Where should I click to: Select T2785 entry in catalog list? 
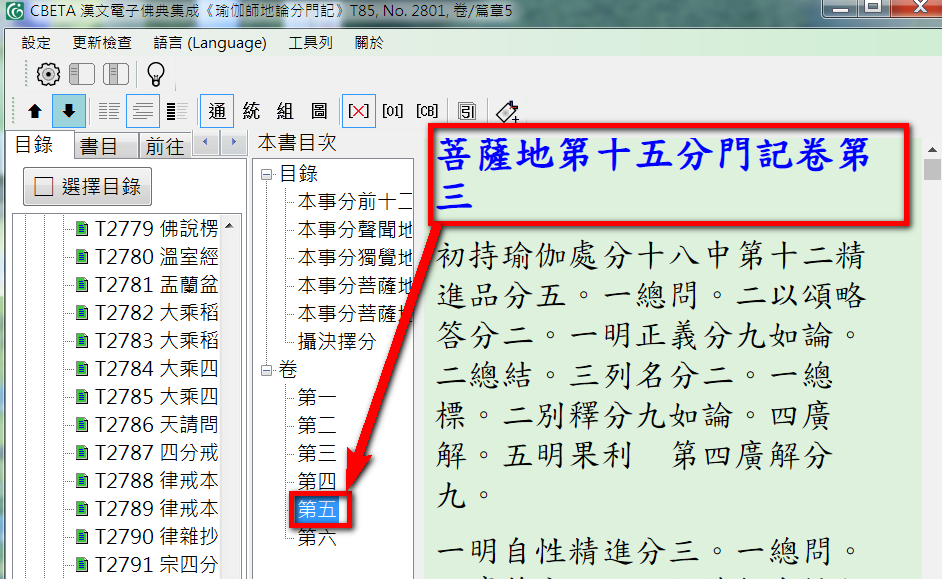click(x=156, y=396)
